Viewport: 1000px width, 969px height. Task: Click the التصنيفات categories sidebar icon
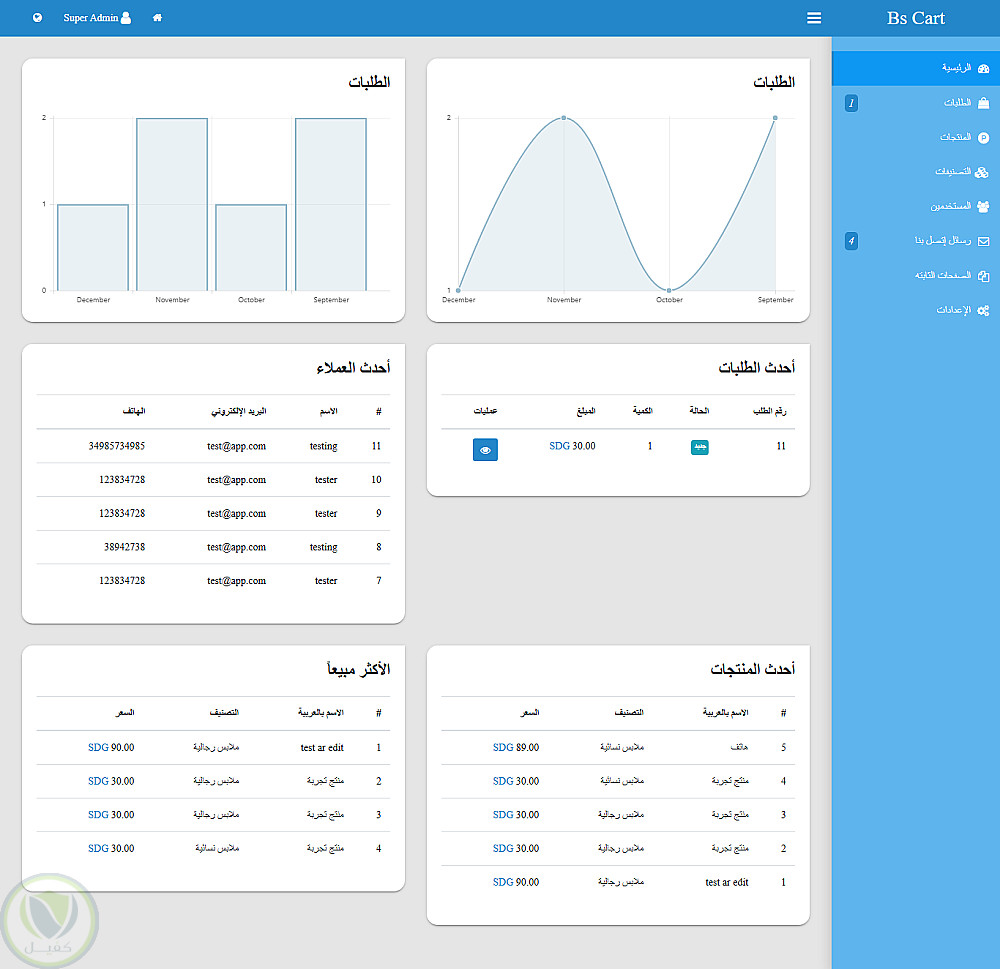pos(982,172)
